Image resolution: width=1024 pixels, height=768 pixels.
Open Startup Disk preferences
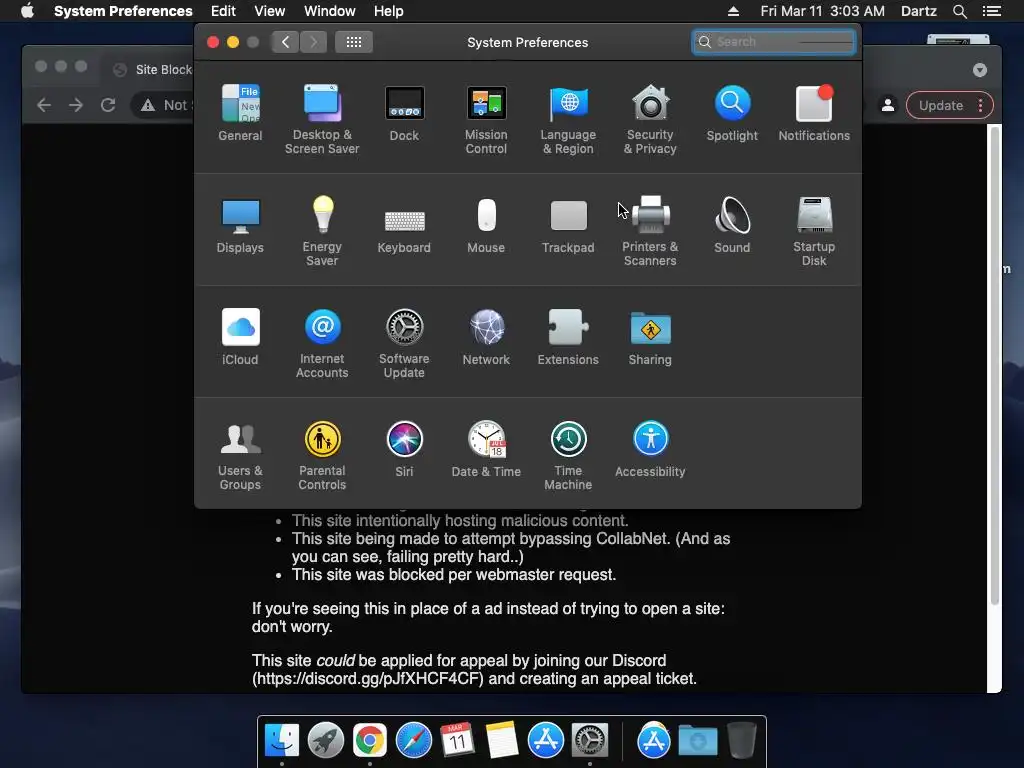point(814,231)
